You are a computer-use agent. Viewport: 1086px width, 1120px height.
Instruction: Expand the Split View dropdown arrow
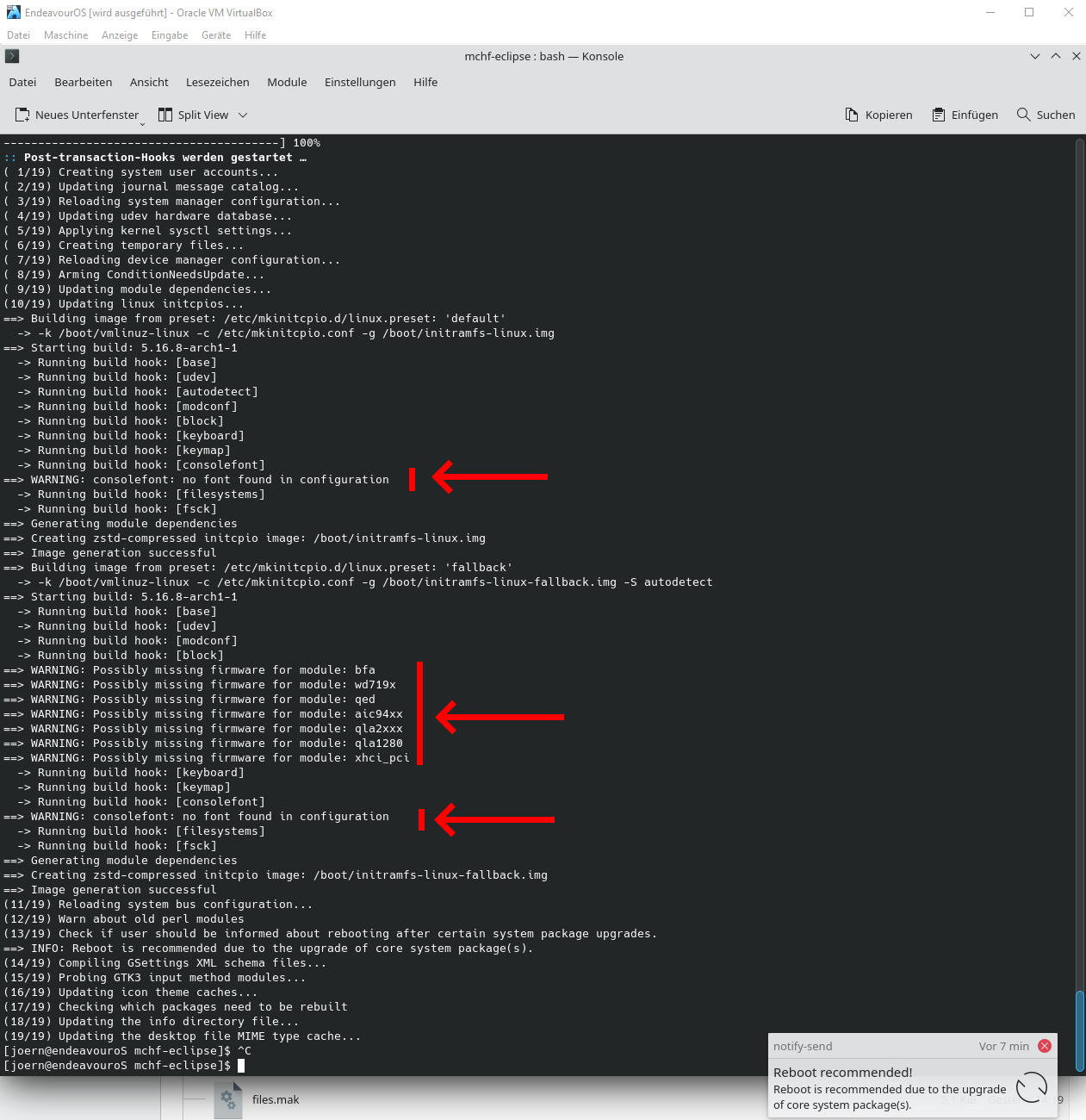pyautogui.click(x=243, y=115)
